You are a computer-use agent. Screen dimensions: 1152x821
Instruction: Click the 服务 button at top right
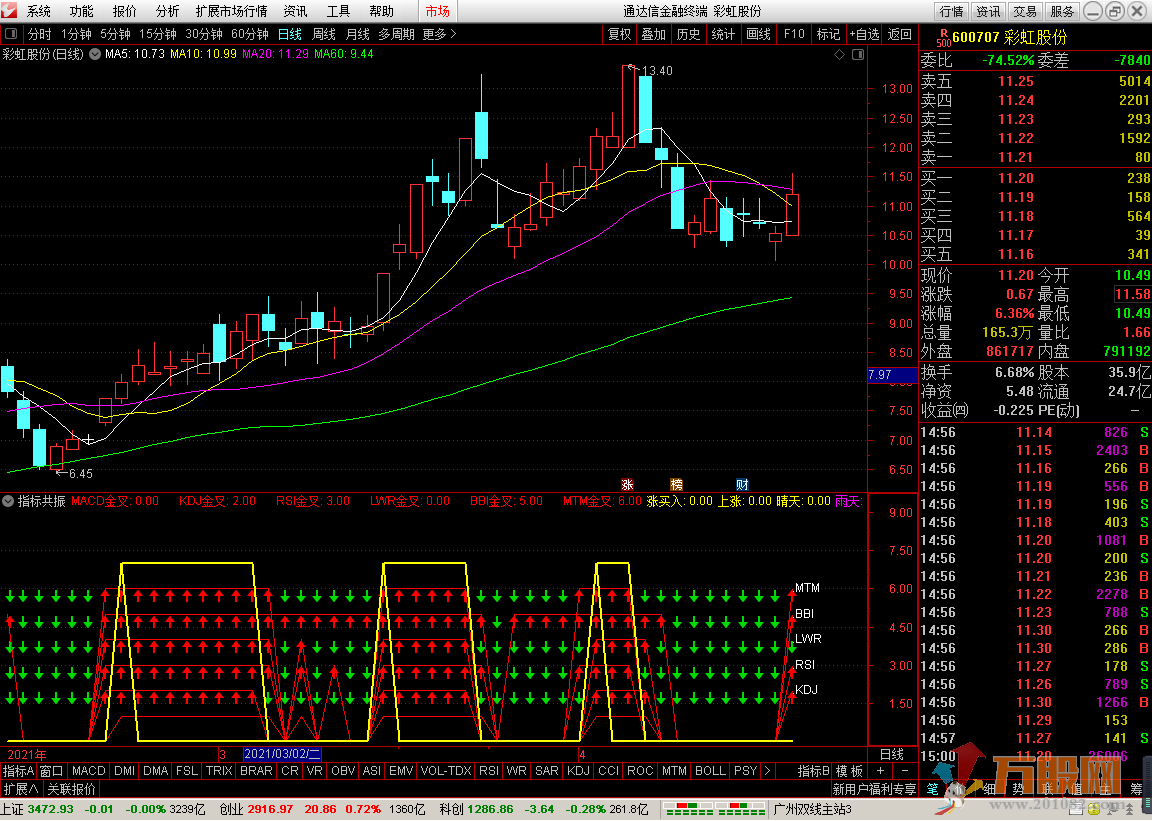(x=1062, y=11)
